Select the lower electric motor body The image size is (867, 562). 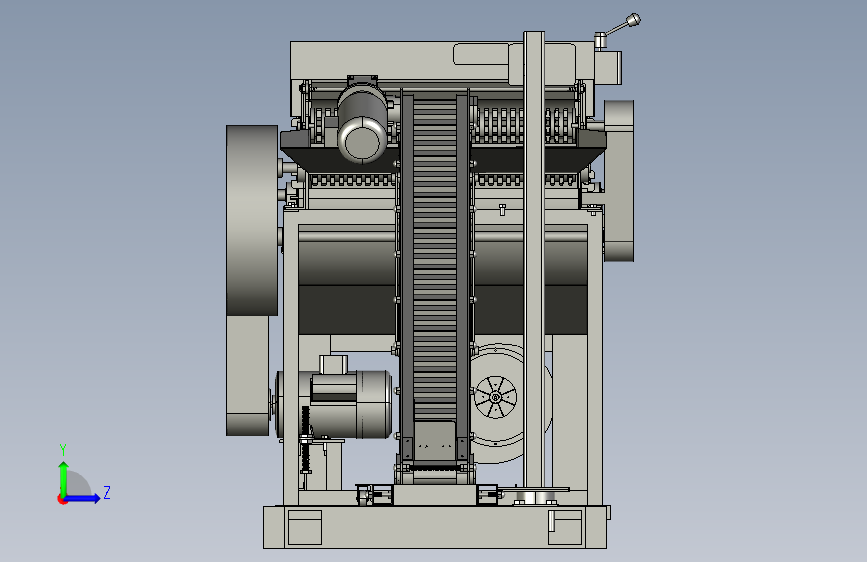click(335, 404)
